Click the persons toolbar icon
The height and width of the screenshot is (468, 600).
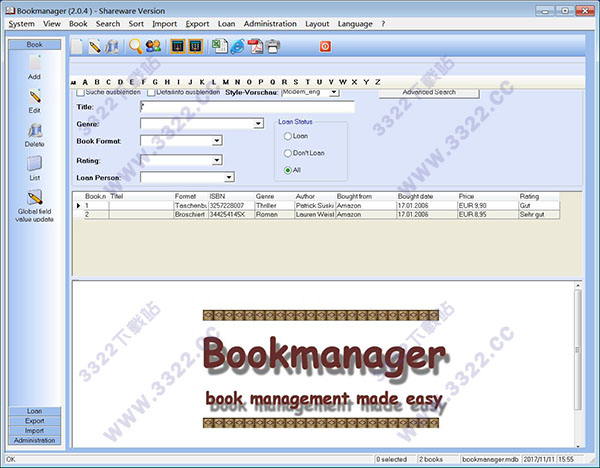pyautogui.click(x=153, y=47)
